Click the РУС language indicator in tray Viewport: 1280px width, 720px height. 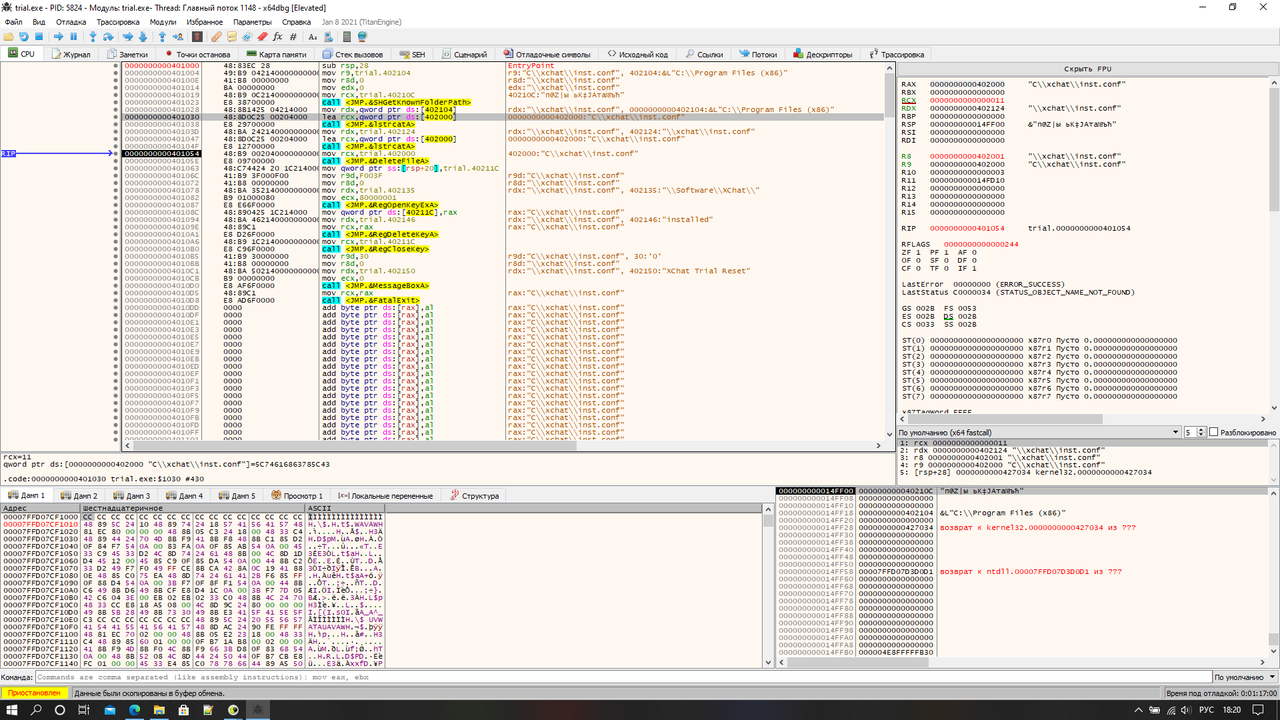pos(1207,709)
